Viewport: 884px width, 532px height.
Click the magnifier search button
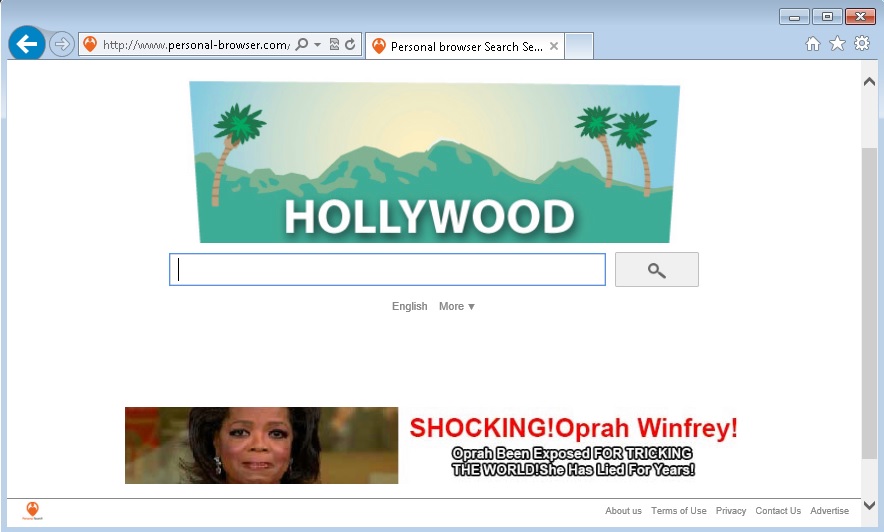click(x=657, y=270)
